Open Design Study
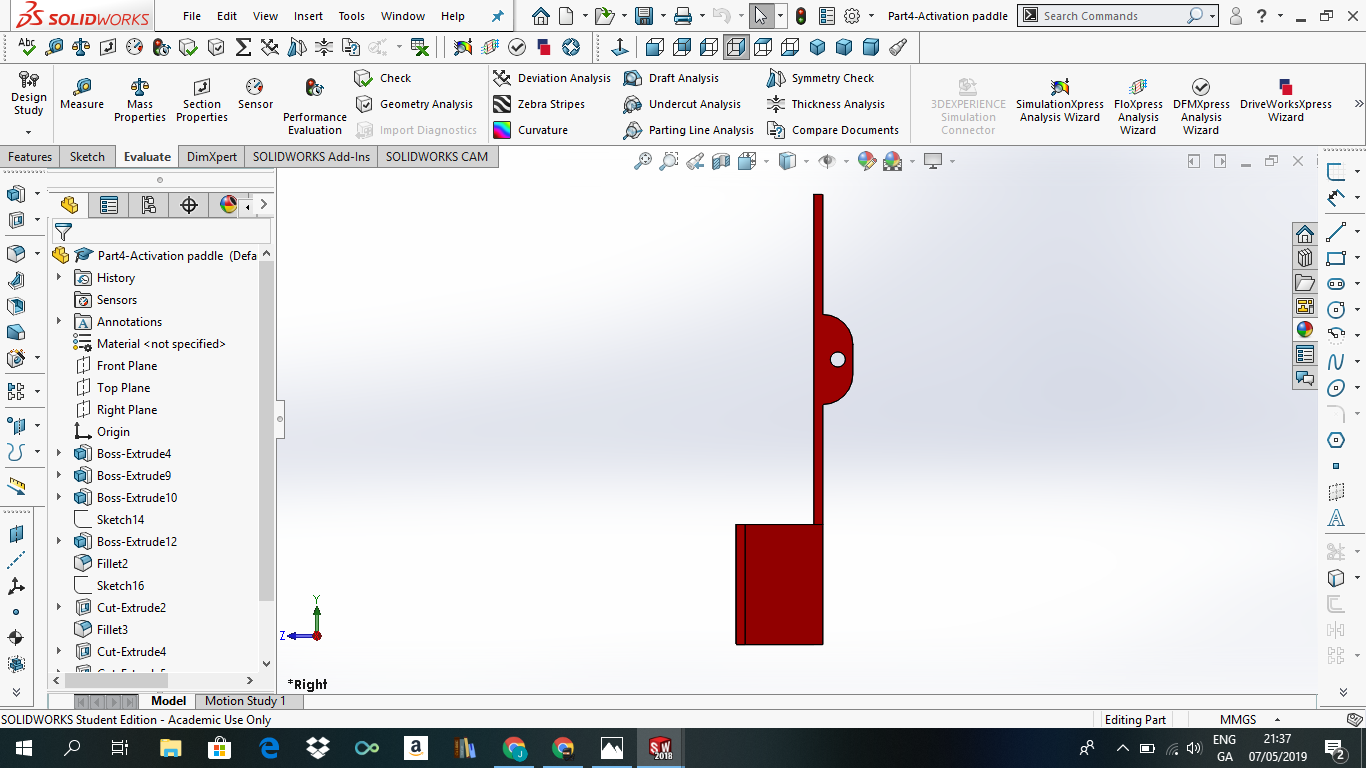This screenshot has height=768, width=1366. pyautogui.click(x=28, y=94)
